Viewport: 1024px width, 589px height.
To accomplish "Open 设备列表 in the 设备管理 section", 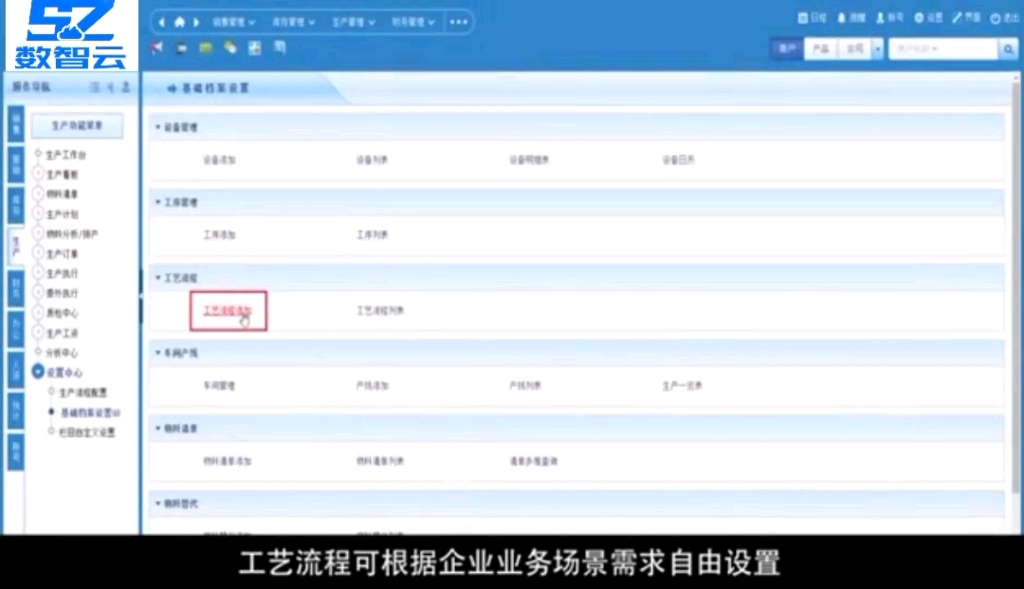I will pyautogui.click(x=368, y=158).
